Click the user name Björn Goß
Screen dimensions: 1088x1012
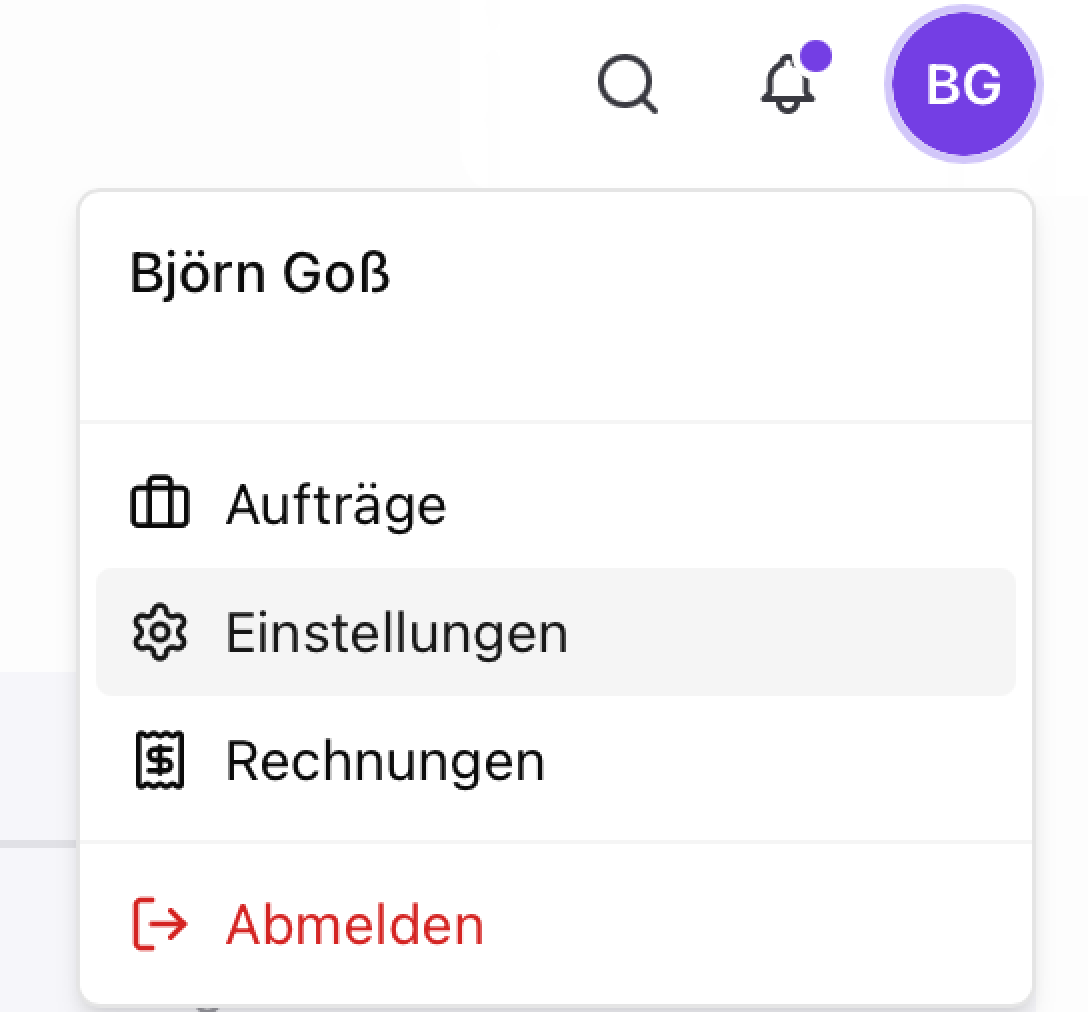click(260, 273)
